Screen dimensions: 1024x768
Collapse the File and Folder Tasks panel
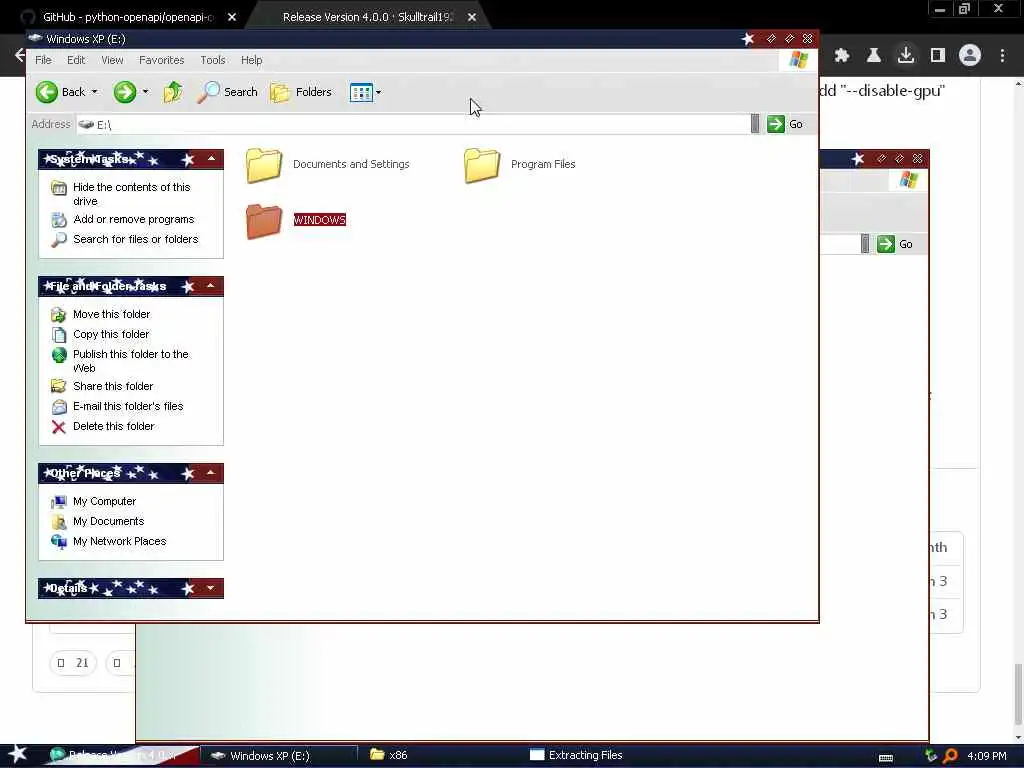pos(211,286)
